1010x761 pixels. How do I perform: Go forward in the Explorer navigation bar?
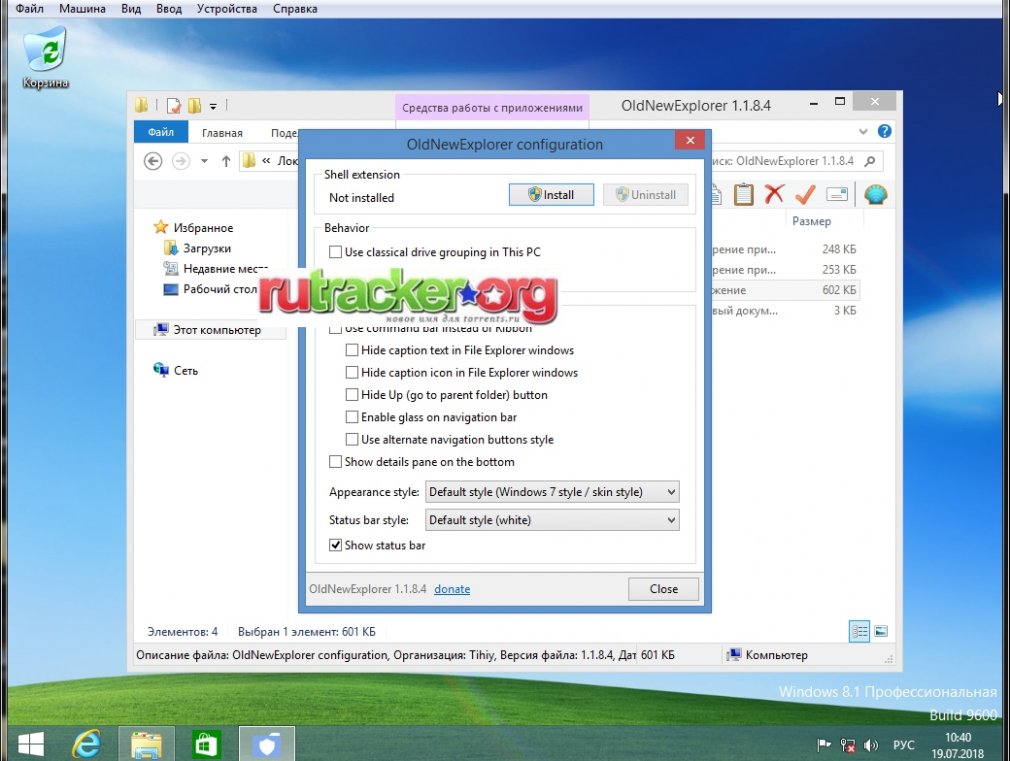pos(181,161)
